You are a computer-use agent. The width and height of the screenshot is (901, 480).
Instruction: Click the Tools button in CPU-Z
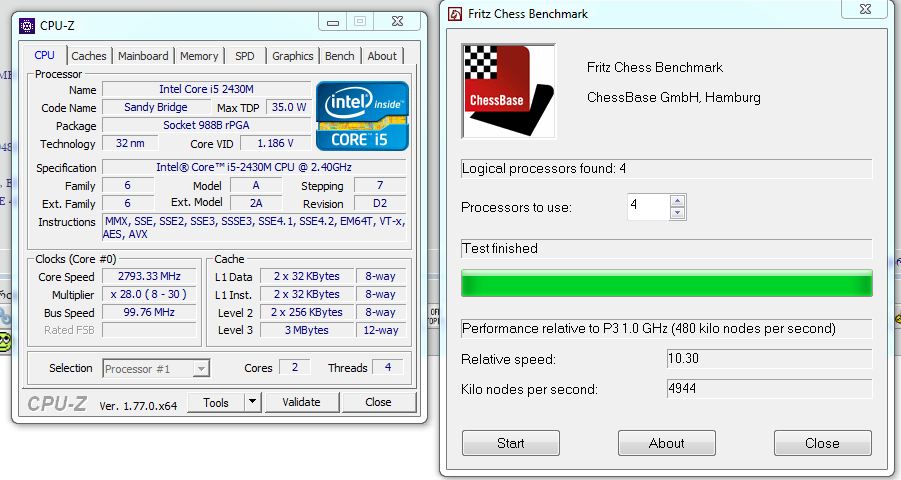(x=216, y=402)
